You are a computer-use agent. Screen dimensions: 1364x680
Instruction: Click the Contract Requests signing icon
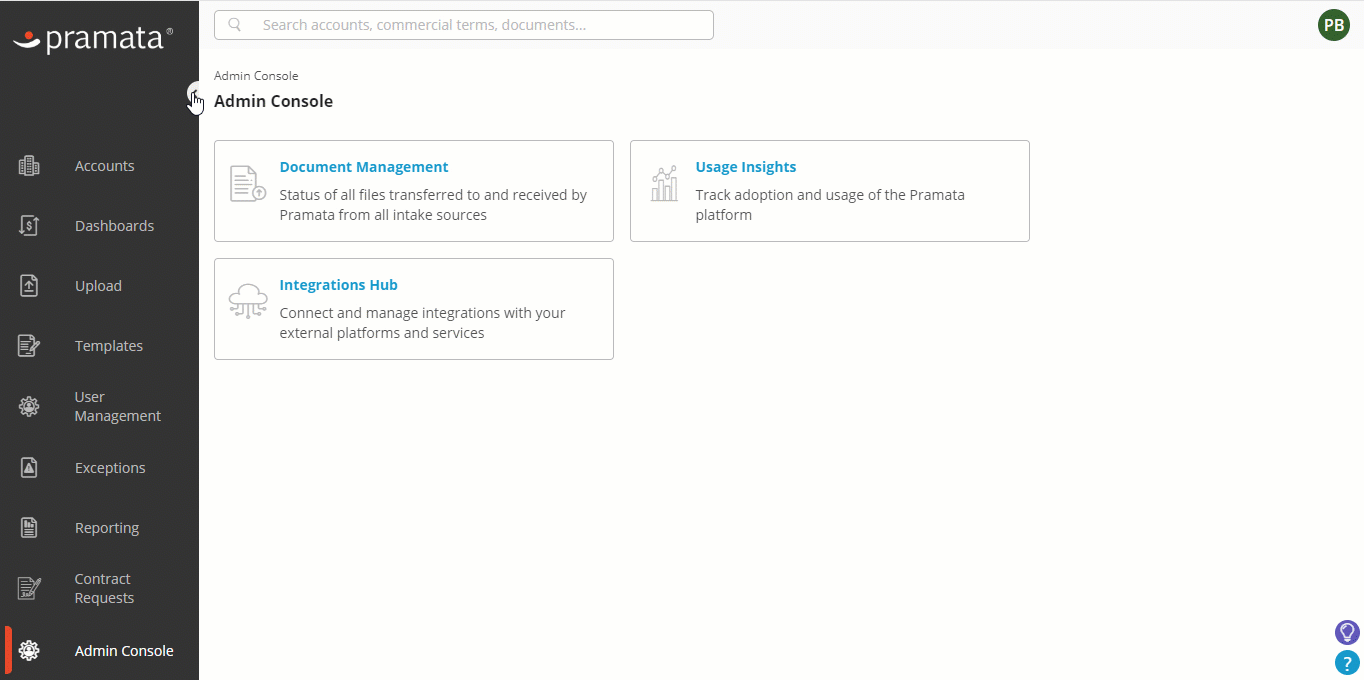[x=29, y=589]
